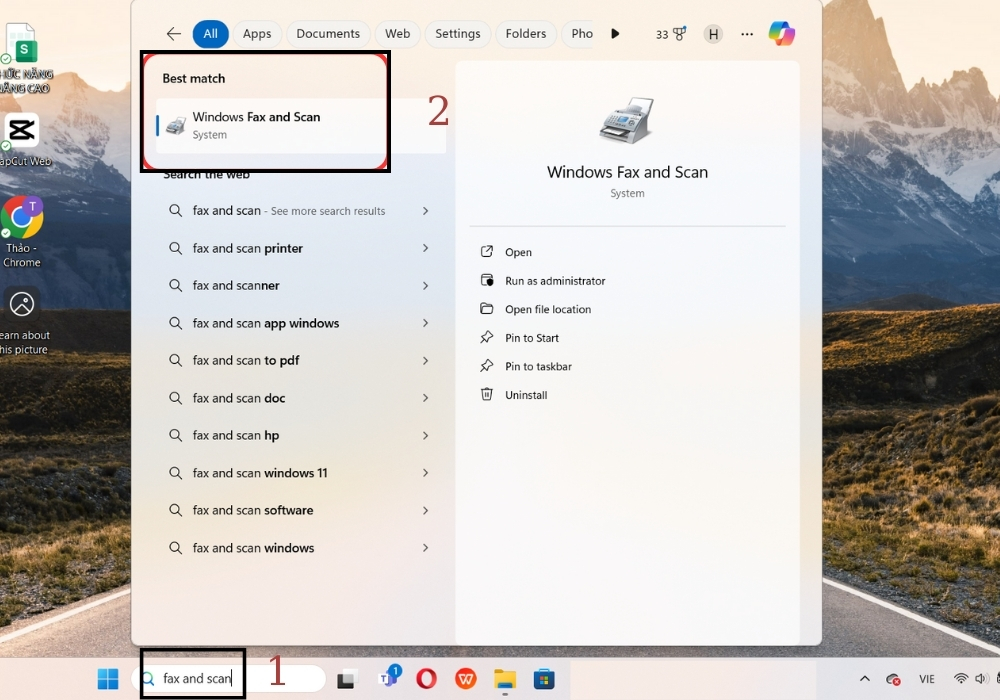The height and width of the screenshot is (700, 1000).
Task: Switch to the Web filter tab
Action: coord(397,34)
